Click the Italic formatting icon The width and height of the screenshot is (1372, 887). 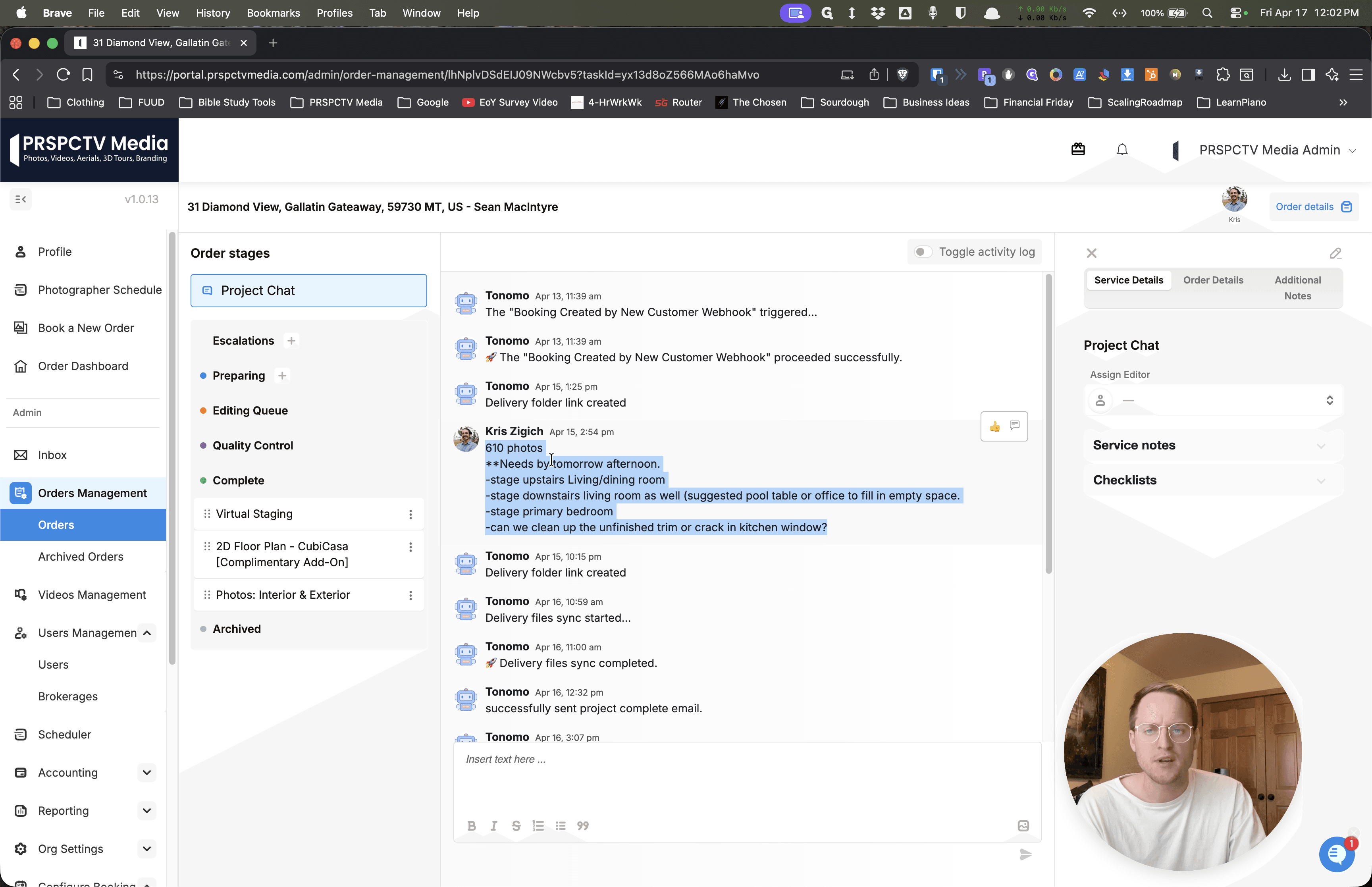493,825
